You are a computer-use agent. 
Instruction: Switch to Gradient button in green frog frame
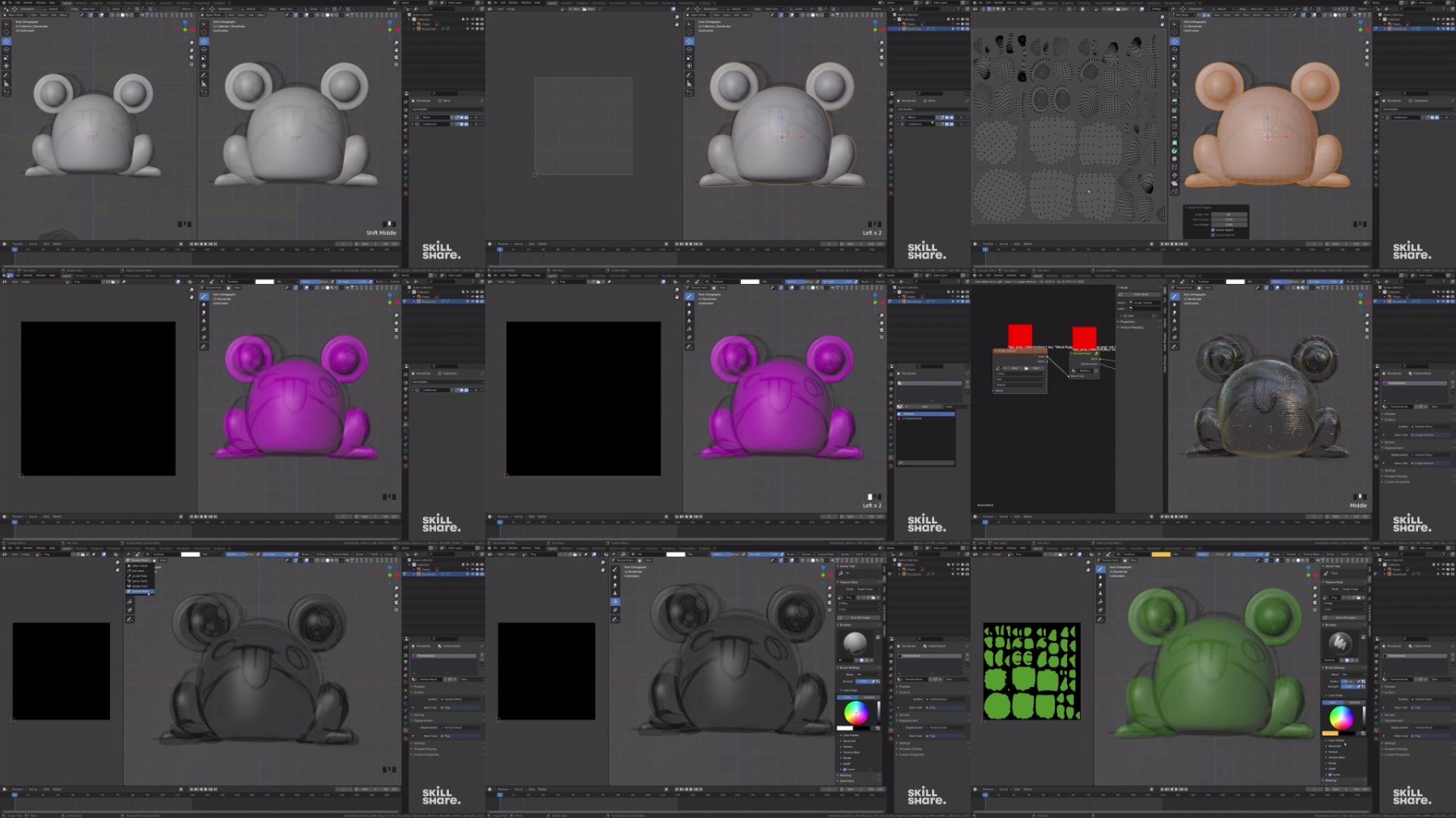1355,701
